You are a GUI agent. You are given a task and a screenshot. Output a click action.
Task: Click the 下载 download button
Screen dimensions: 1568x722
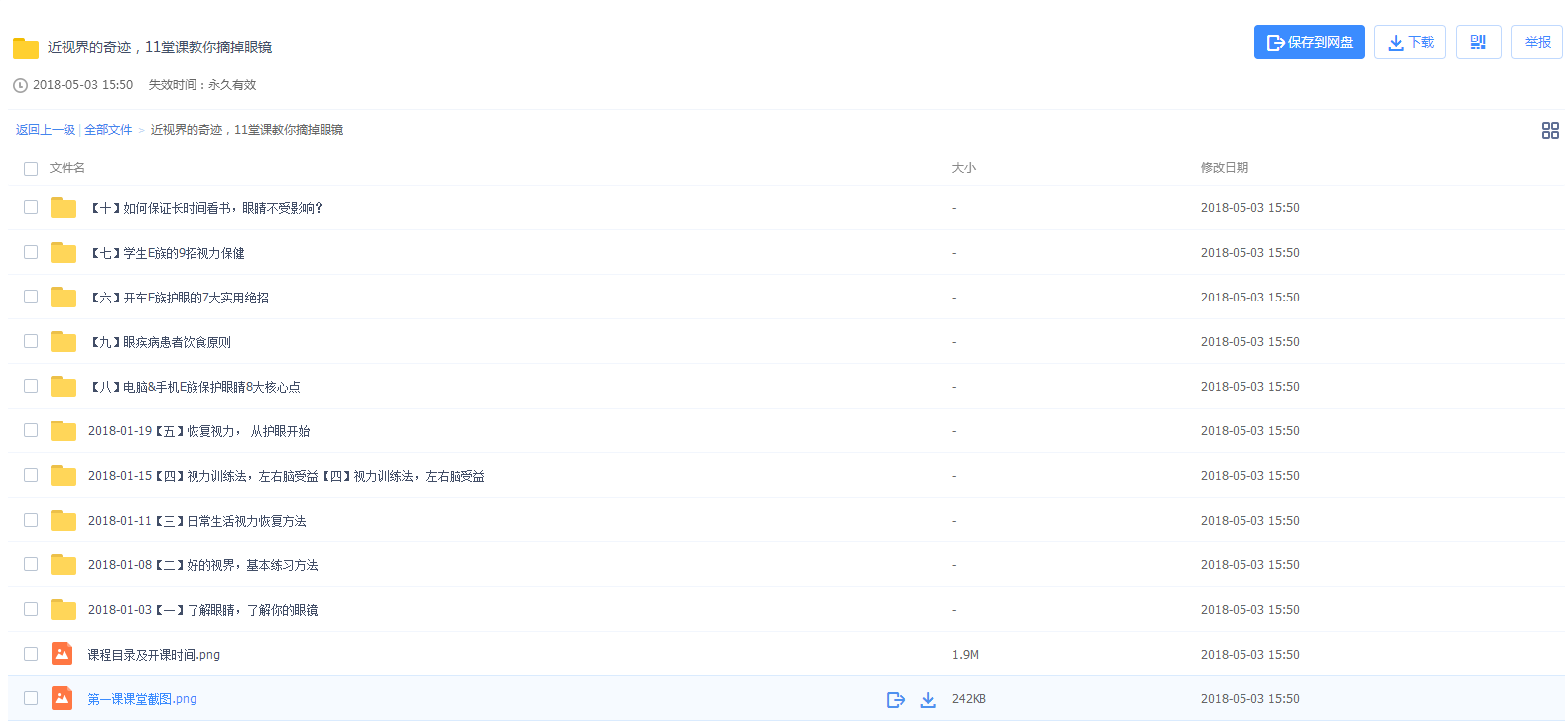coord(1410,42)
